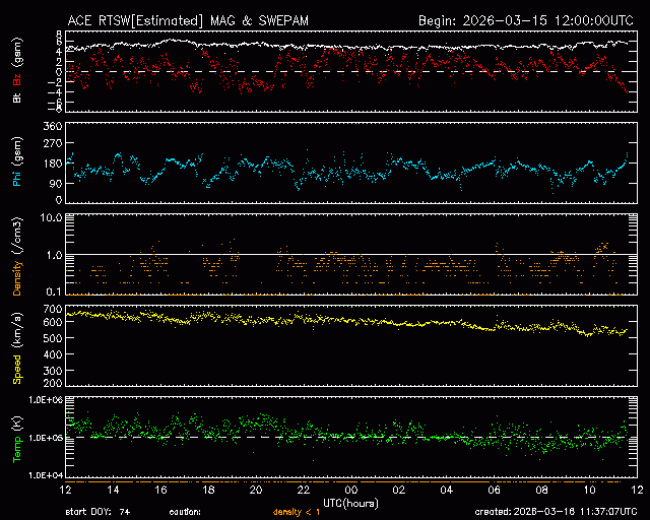Click the '200' speed axis tick
Viewport: 650px width, 520px height.
pos(53,382)
